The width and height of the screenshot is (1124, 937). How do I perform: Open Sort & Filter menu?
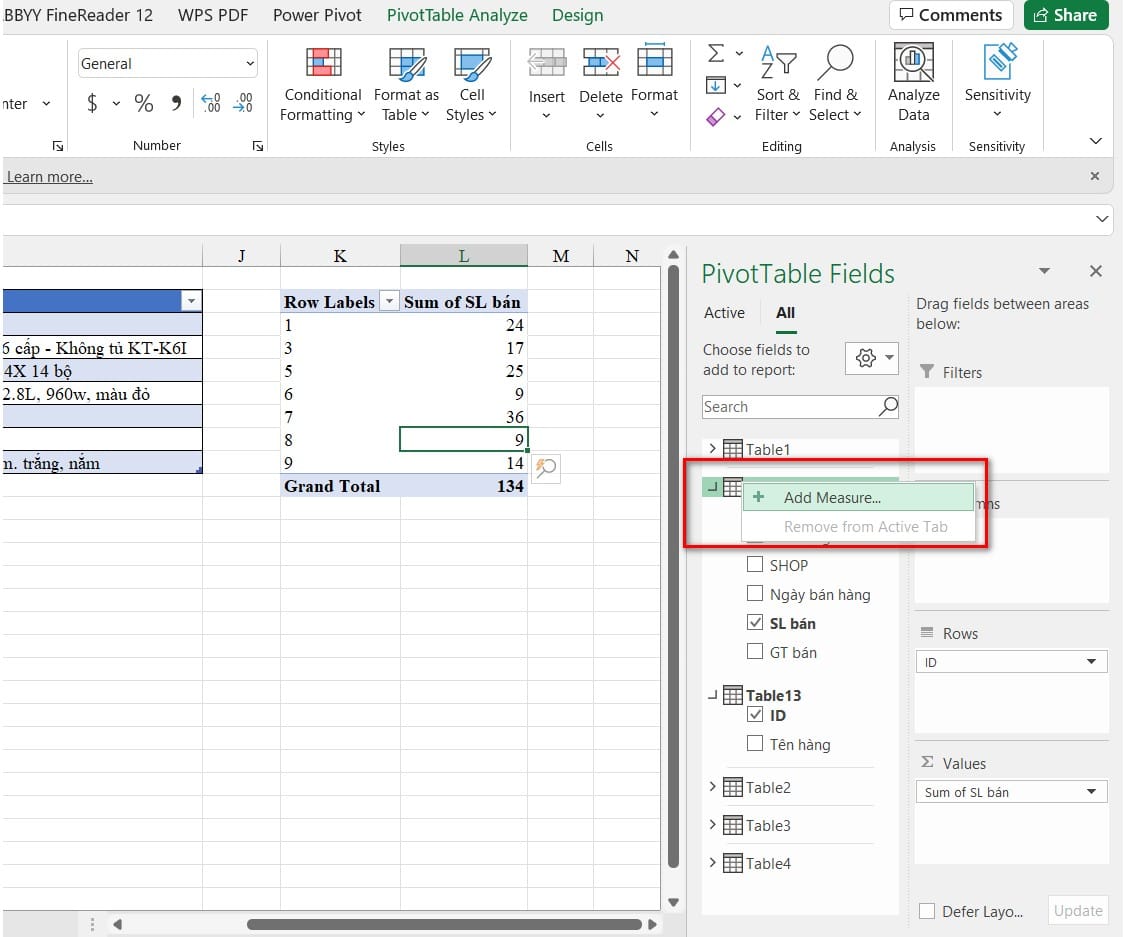778,85
